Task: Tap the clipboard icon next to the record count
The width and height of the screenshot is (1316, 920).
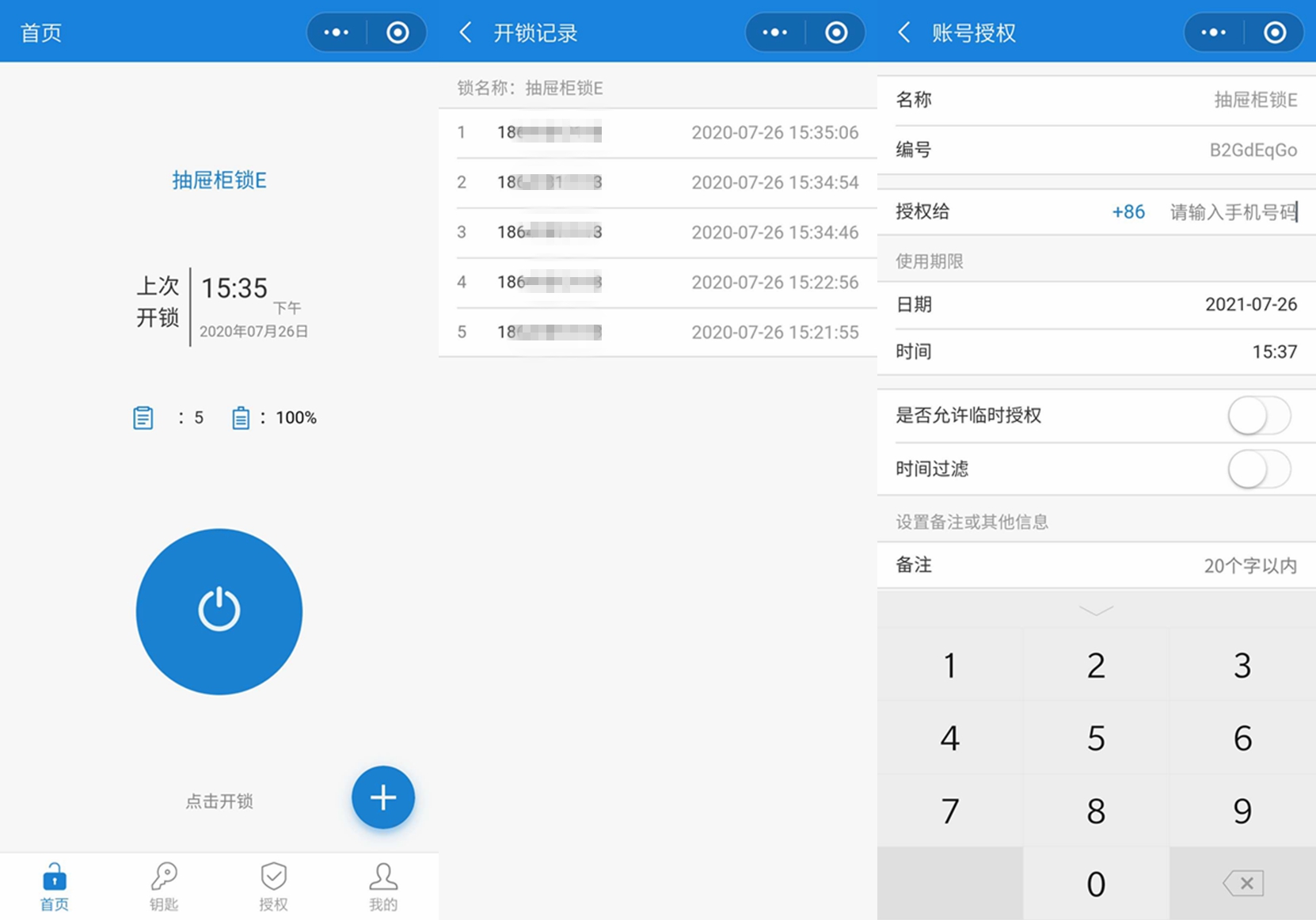Action: [143, 416]
